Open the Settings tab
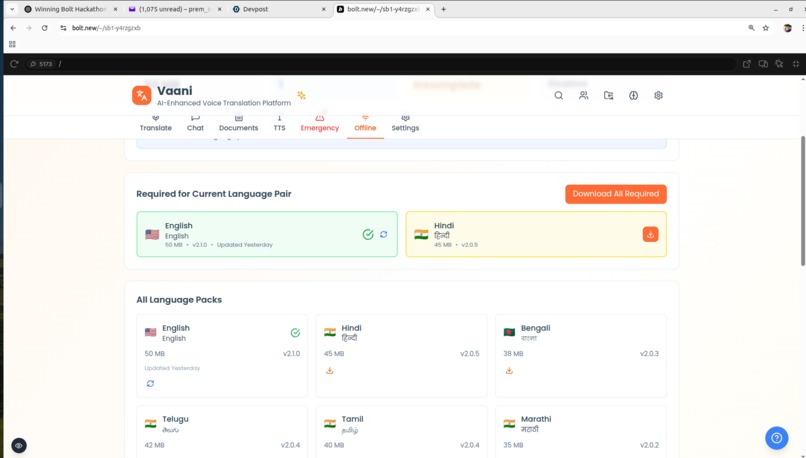The width and height of the screenshot is (806, 458). pyautogui.click(x=405, y=124)
